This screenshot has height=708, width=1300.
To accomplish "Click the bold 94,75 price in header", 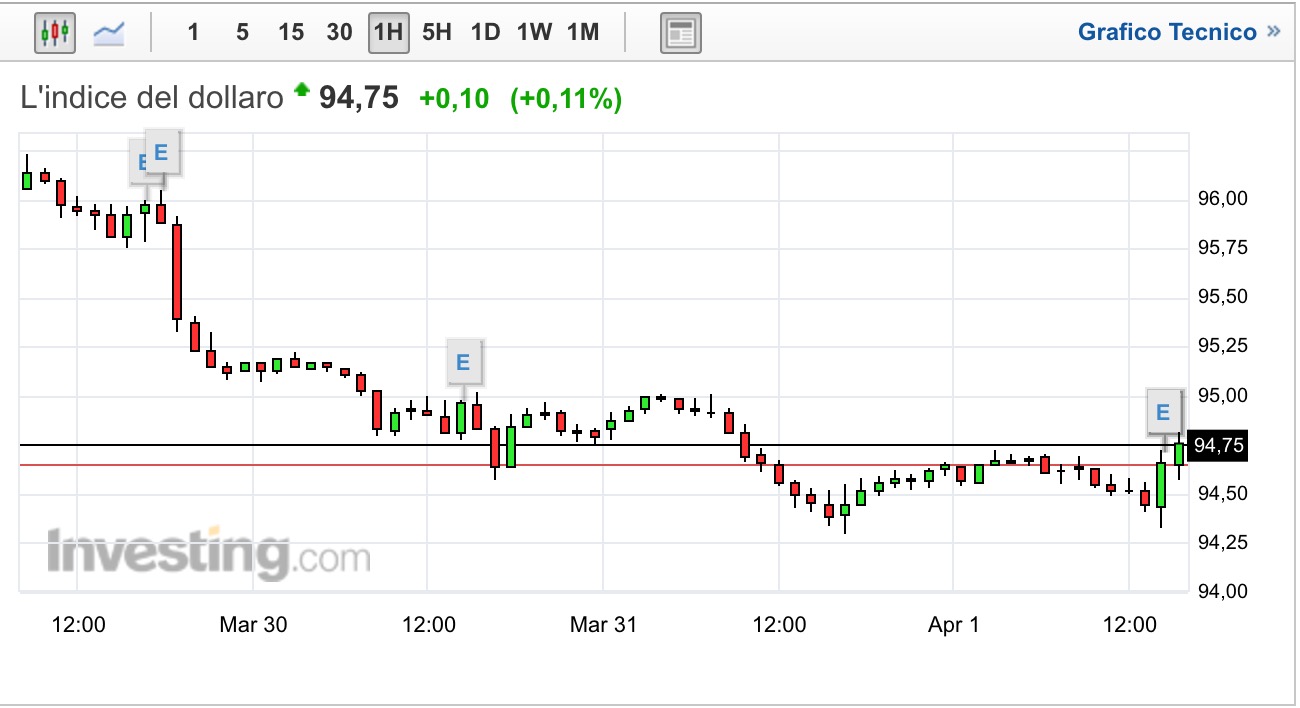I will point(359,98).
